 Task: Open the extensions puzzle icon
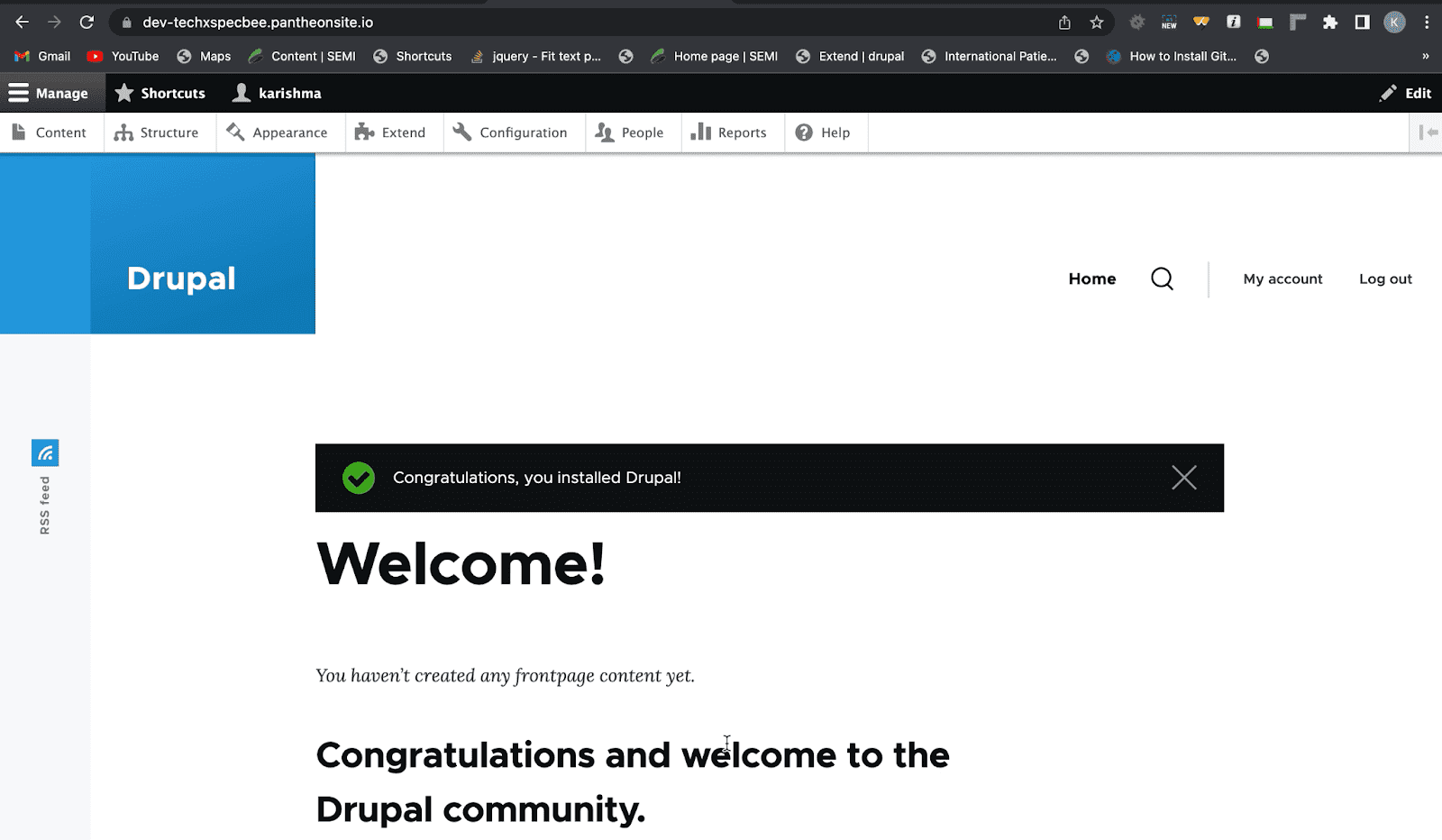click(x=1330, y=23)
